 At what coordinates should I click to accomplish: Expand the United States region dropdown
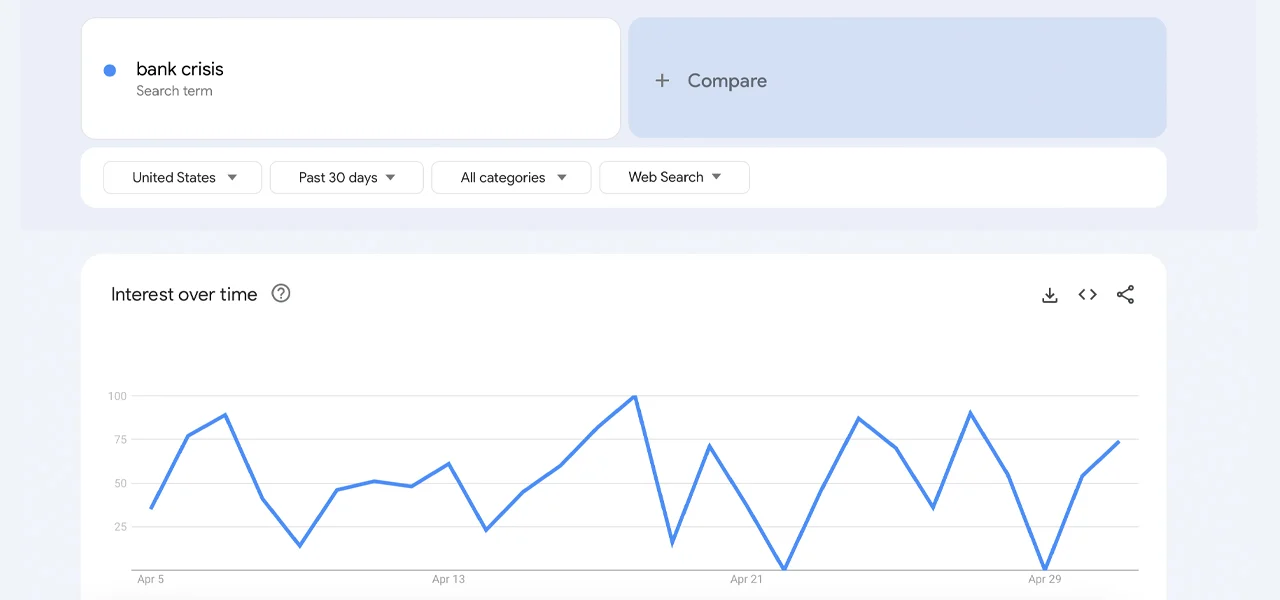[183, 178]
